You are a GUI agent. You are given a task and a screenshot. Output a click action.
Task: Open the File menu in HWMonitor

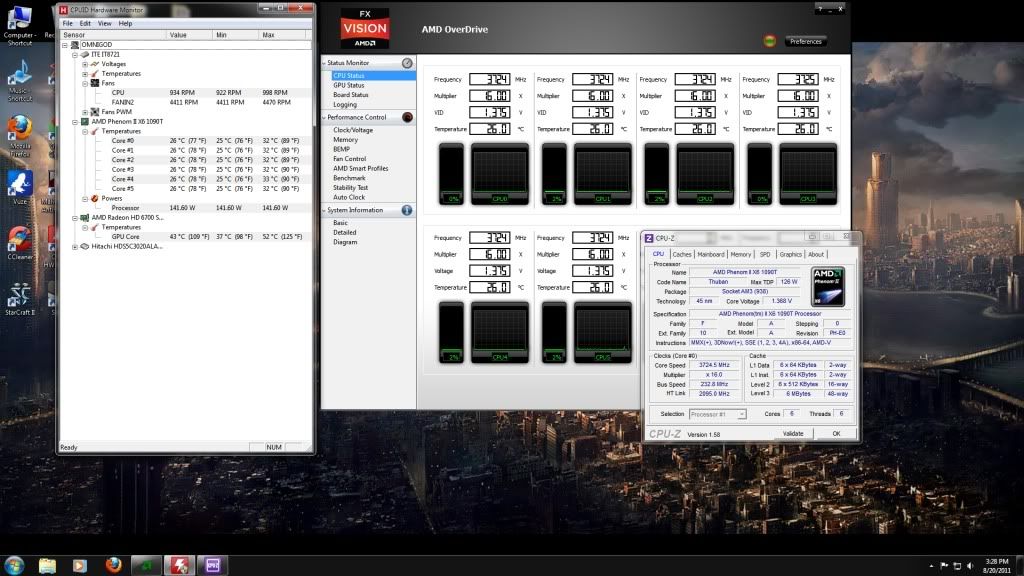pyautogui.click(x=68, y=24)
